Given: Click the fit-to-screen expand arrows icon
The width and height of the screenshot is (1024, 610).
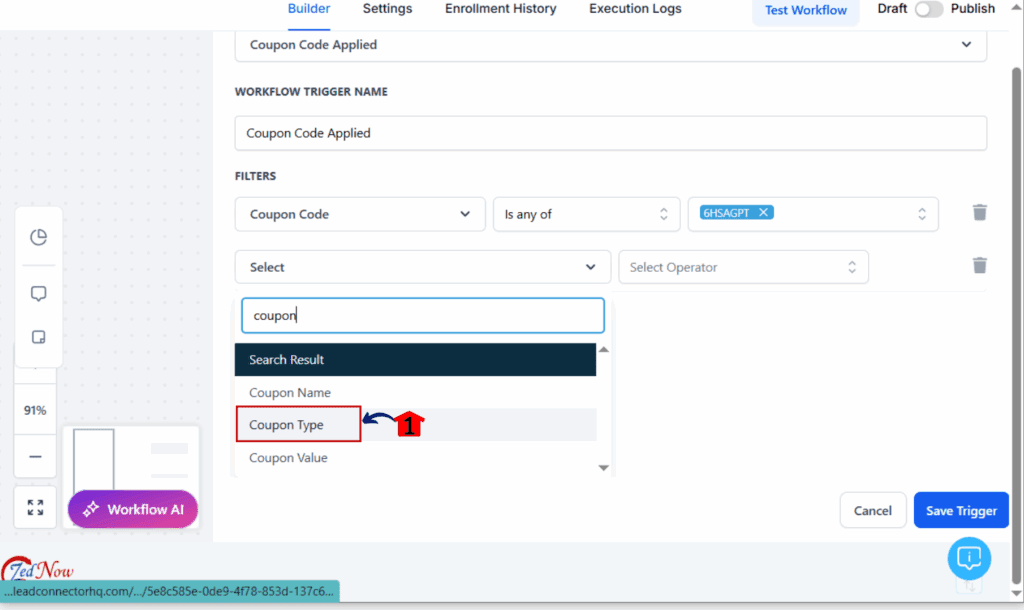Looking at the screenshot, I should point(35,507).
